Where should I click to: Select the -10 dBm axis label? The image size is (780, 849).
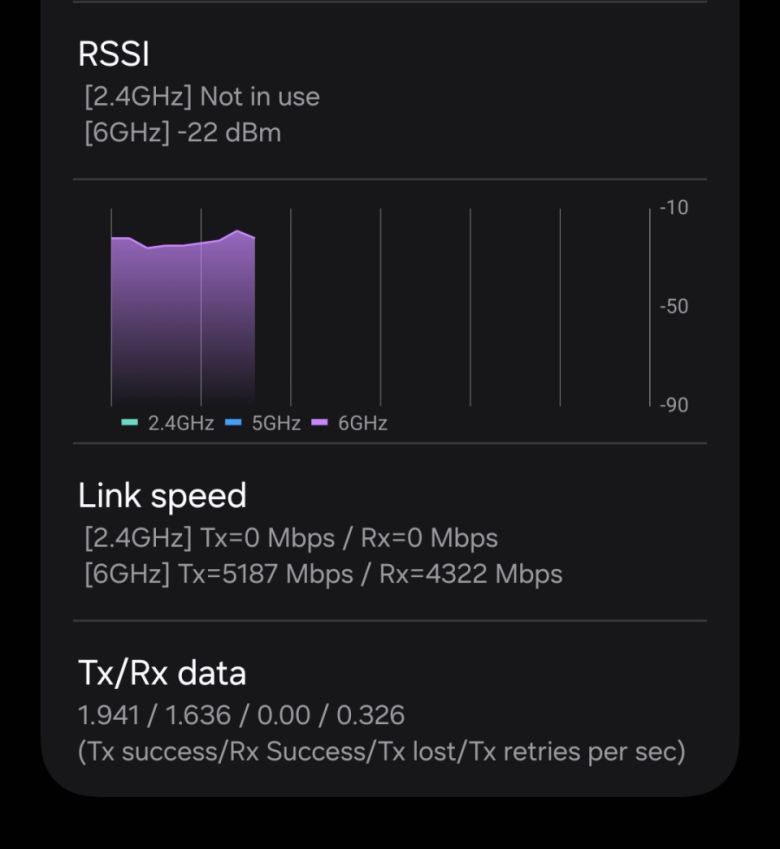673,207
